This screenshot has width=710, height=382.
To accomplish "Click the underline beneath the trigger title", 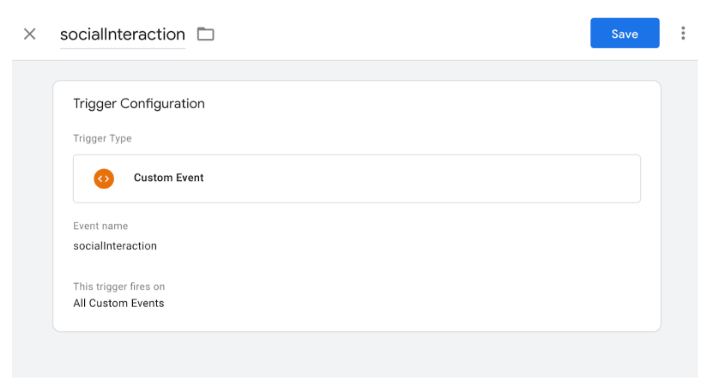I will point(123,48).
